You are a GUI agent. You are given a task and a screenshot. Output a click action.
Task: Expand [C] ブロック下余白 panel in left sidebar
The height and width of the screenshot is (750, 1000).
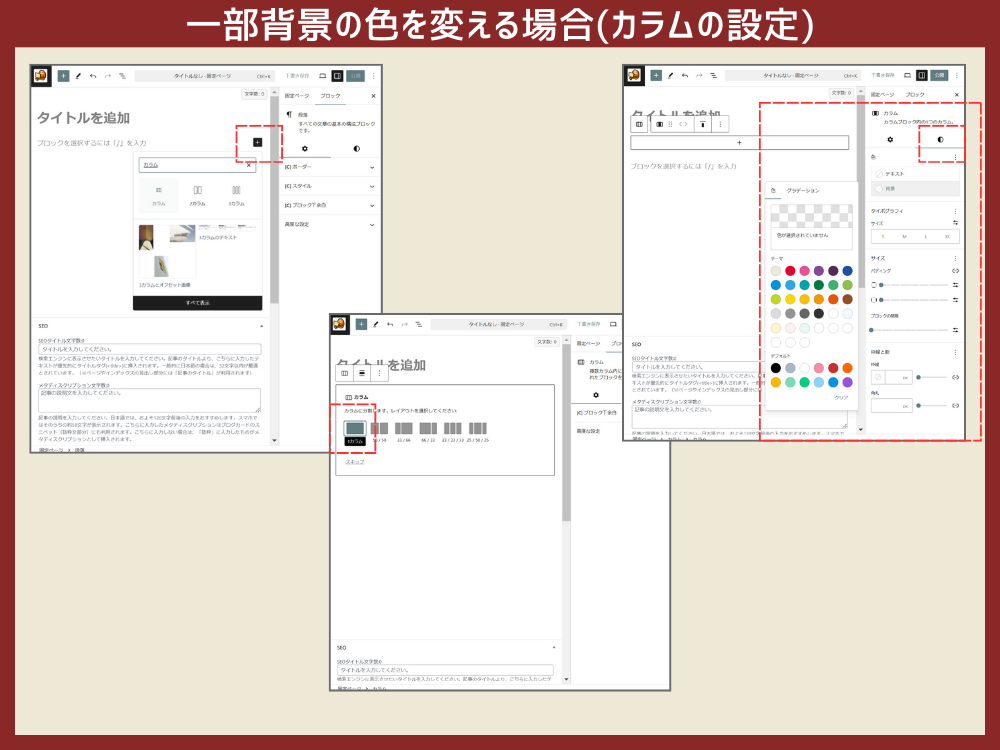click(330, 205)
